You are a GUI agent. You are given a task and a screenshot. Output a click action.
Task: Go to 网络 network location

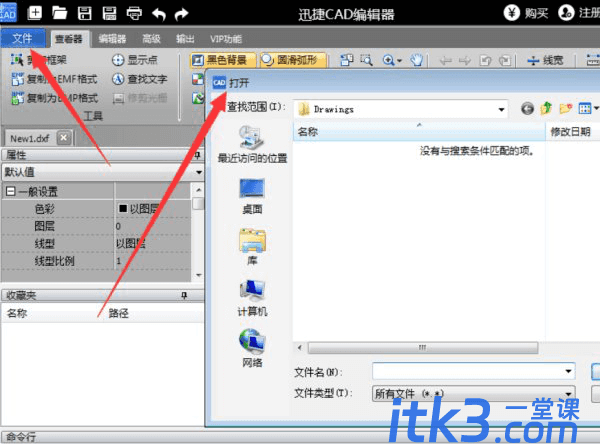pyautogui.click(x=252, y=348)
